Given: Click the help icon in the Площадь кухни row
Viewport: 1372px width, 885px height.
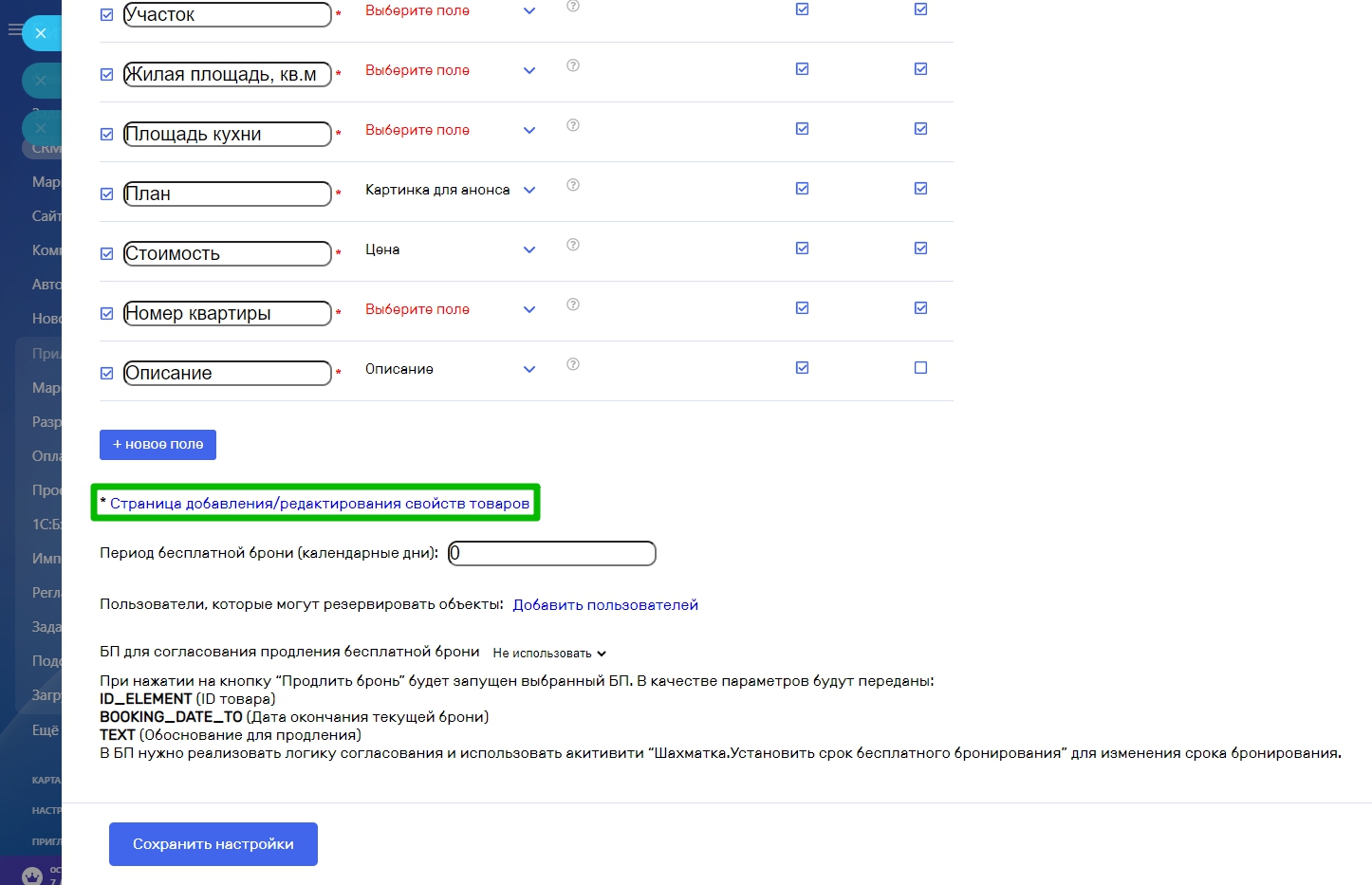Looking at the screenshot, I should tap(573, 125).
